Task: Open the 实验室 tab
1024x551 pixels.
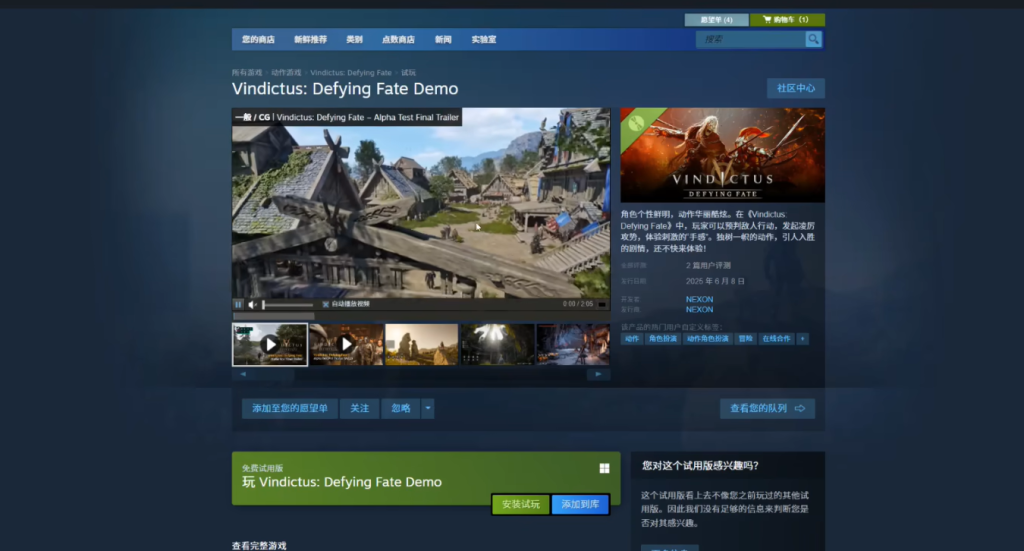Action: (x=484, y=39)
